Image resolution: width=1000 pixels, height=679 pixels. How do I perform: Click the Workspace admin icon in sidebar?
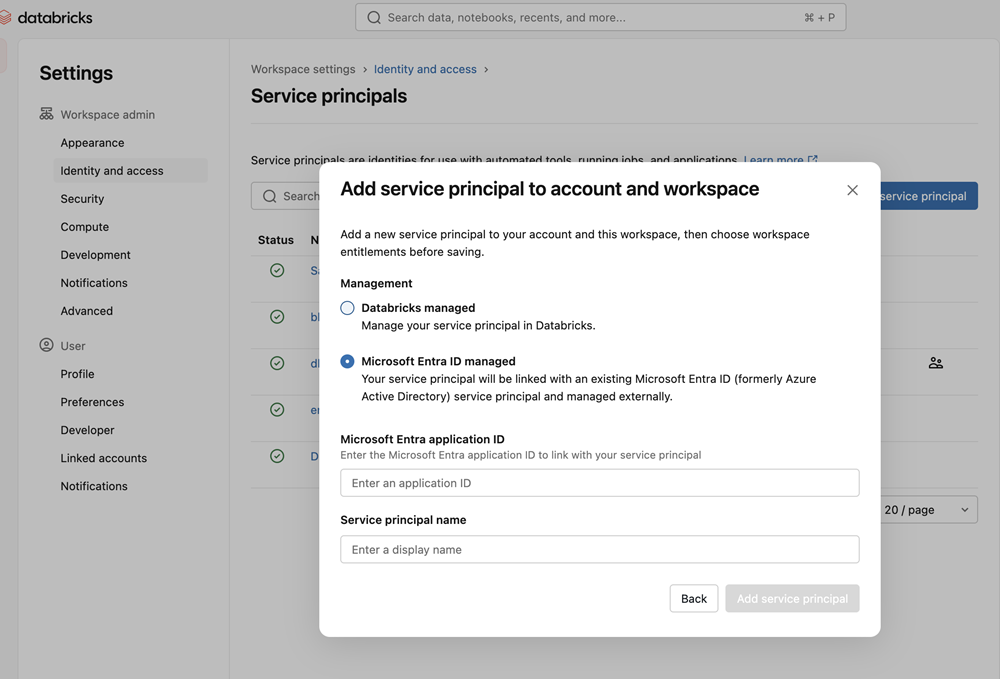(x=46, y=114)
